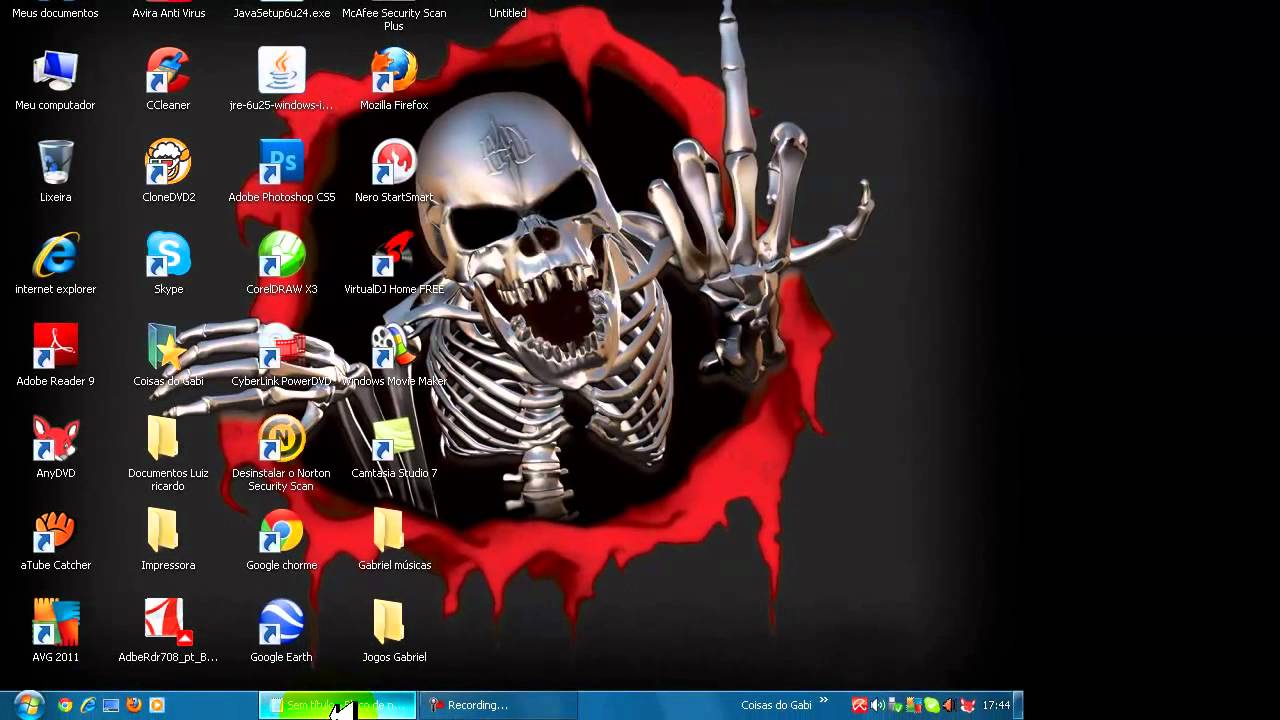This screenshot has height=720, width=1280.
Task: Open Mozilla Firefox desktop shortcut
Action: pos(394,80)
